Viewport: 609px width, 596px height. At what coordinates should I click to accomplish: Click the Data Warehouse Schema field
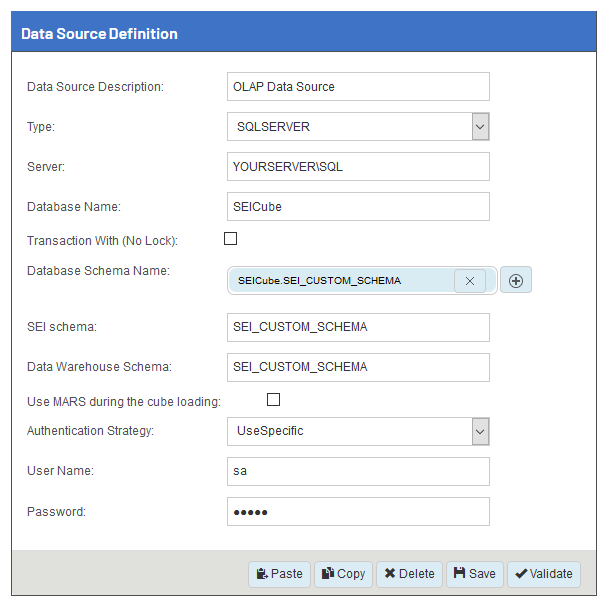click(358, 367)
